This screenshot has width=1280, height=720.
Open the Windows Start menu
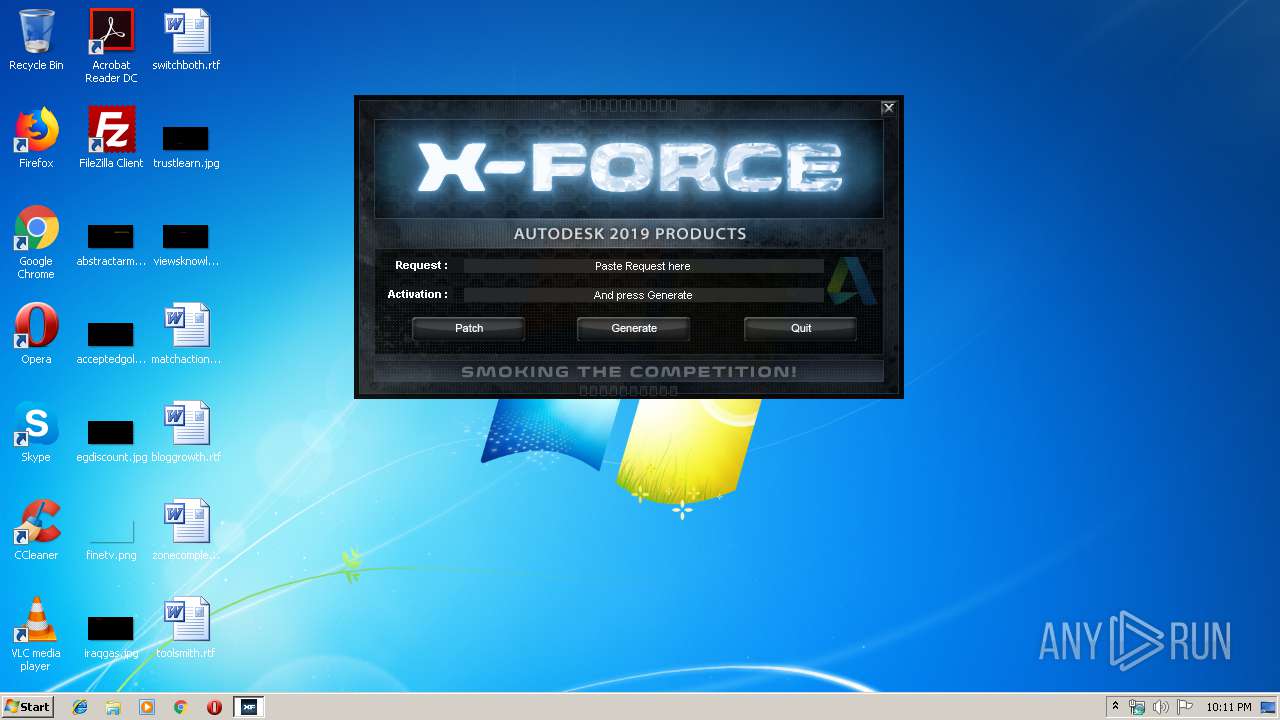coord(27,706)
